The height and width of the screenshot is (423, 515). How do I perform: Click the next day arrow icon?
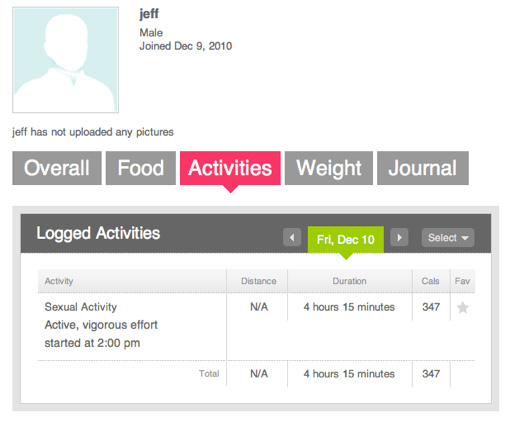(399, 238)
